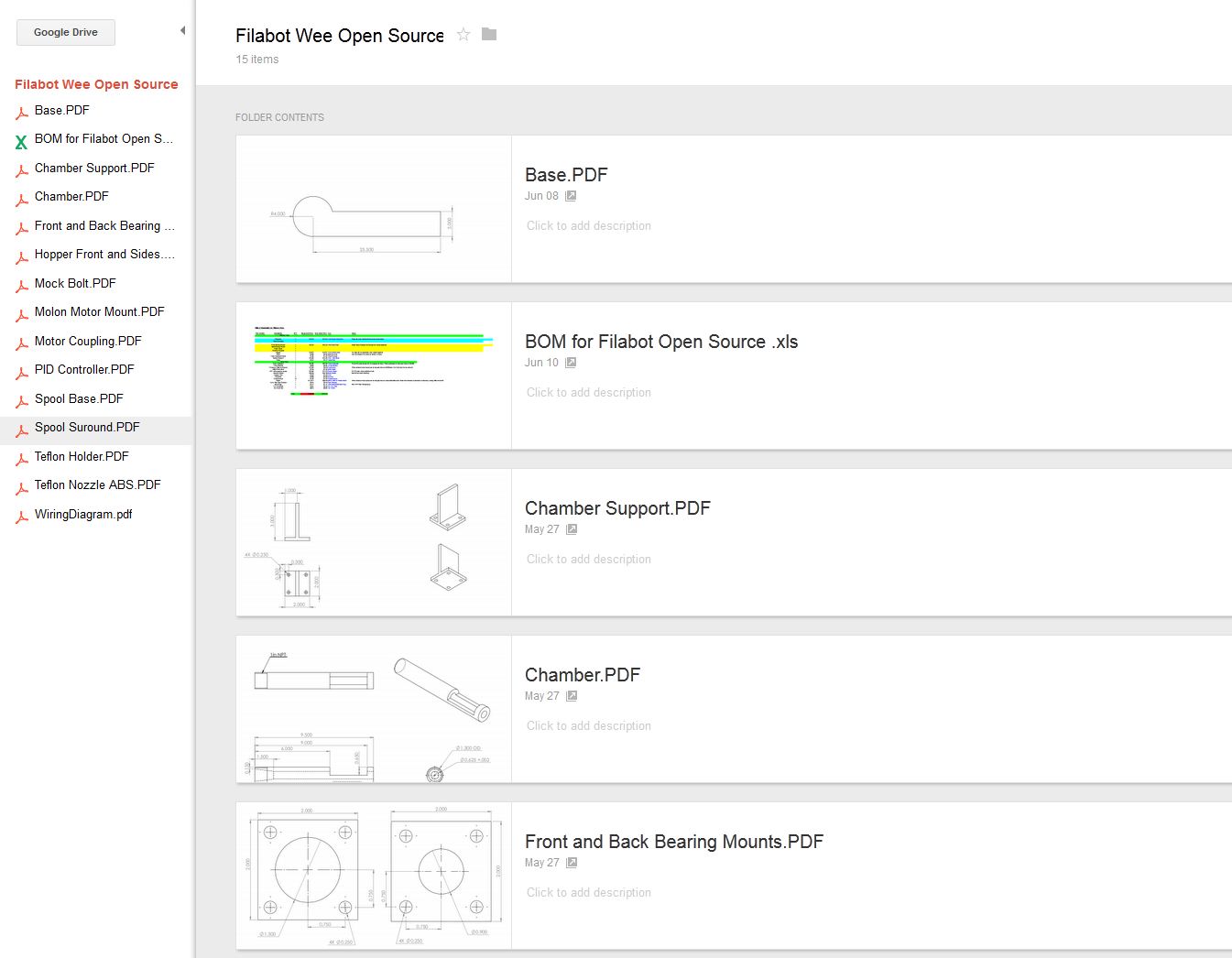Add description for Front and Back Bearing Mounts.PDF
Image resolution: width=1232 pixels, height=958 pixels.
(589, 892)
